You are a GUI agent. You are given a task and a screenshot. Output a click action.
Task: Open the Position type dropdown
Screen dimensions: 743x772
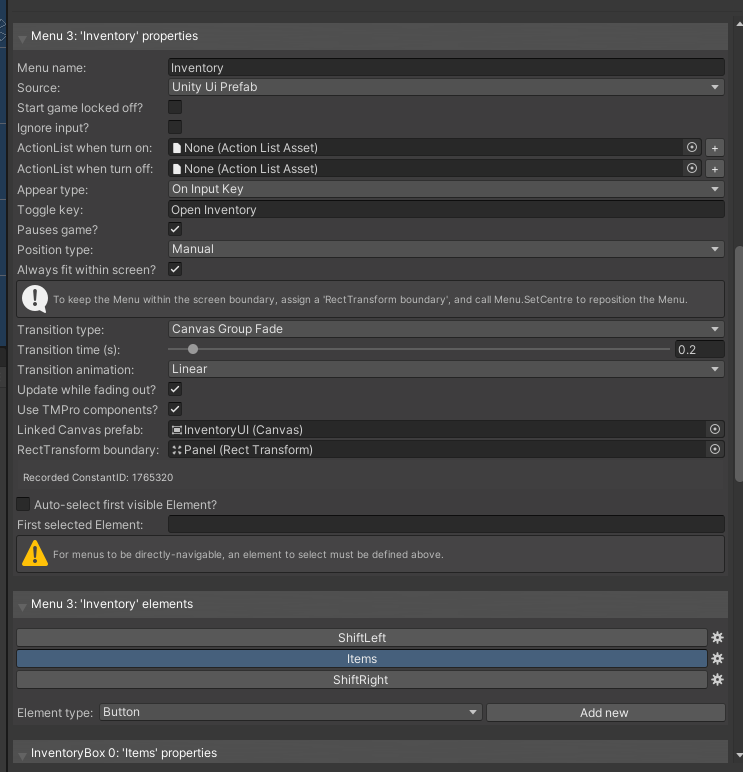point(446,249)
